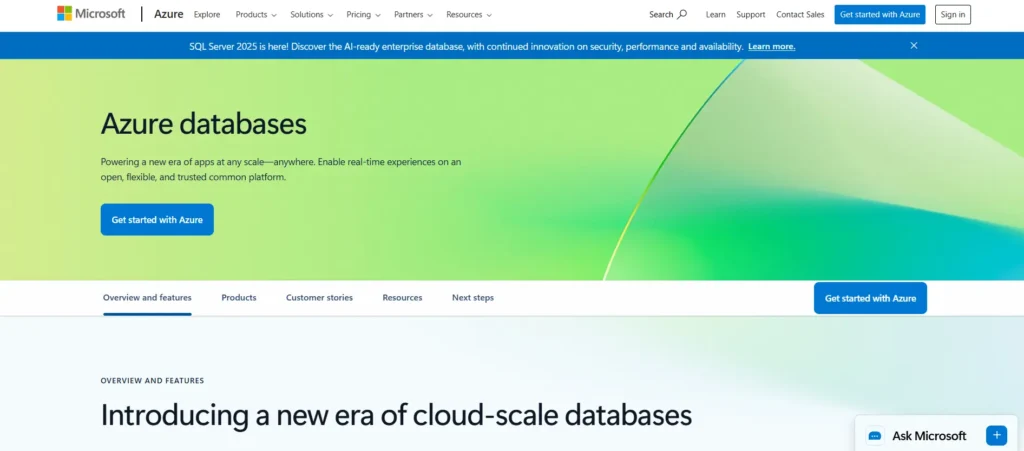Follow the Learn more banner link
The height and width of the screenshot is (451, 1024).
[x=772, y=46]
